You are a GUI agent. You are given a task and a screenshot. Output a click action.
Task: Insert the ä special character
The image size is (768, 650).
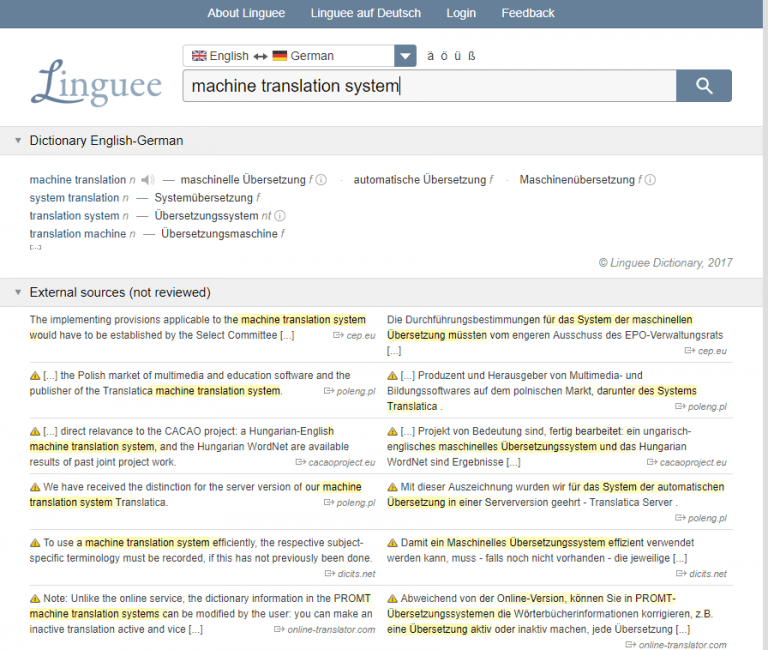(431, 56)
